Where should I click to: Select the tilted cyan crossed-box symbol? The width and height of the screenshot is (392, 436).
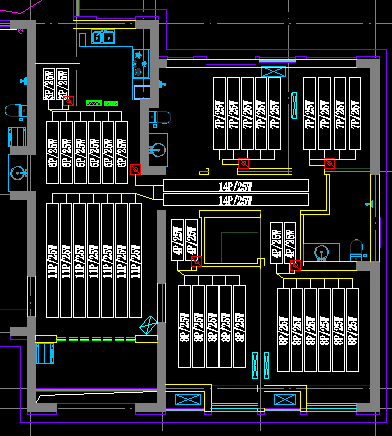[x=148, y=325]
